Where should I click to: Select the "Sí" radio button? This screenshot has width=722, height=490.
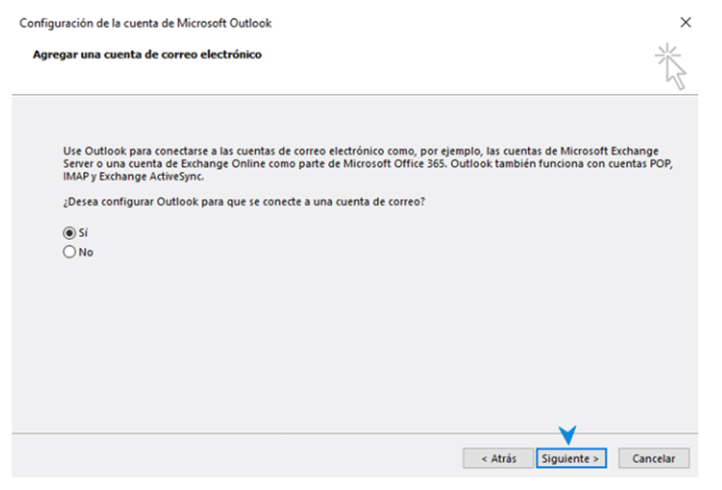pos(69,233)
